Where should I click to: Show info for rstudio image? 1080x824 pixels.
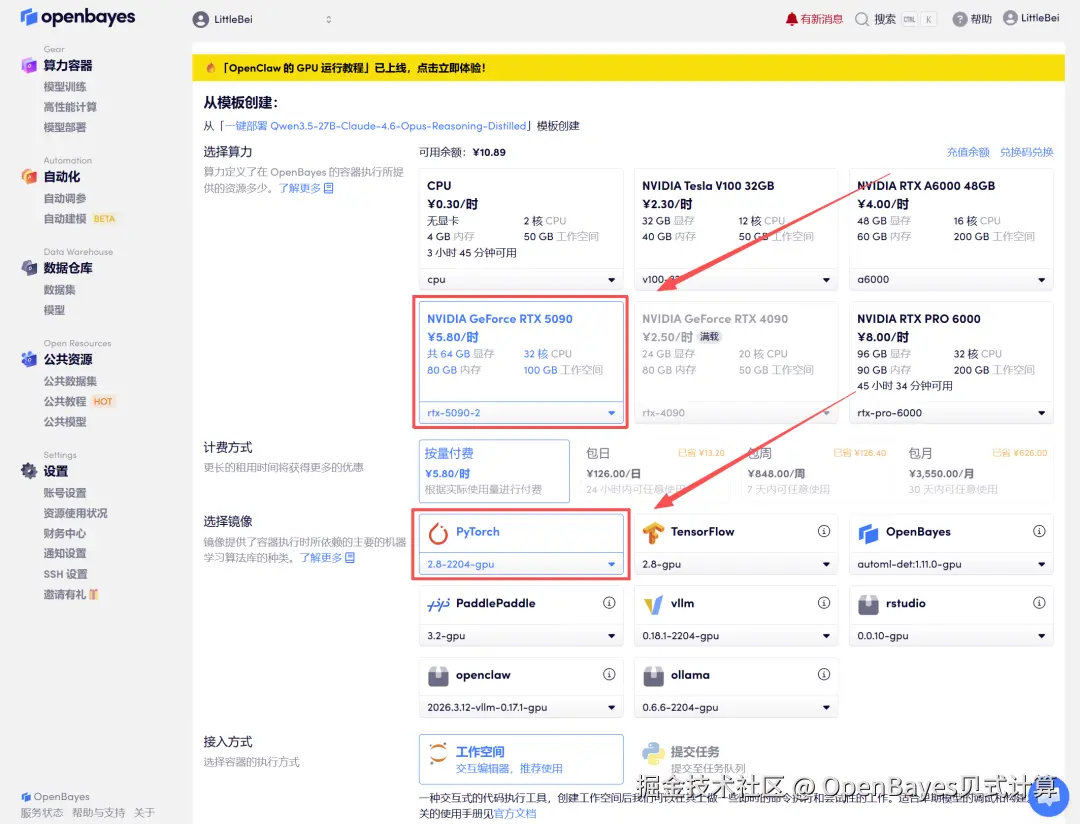click(x=1039, y=603)
